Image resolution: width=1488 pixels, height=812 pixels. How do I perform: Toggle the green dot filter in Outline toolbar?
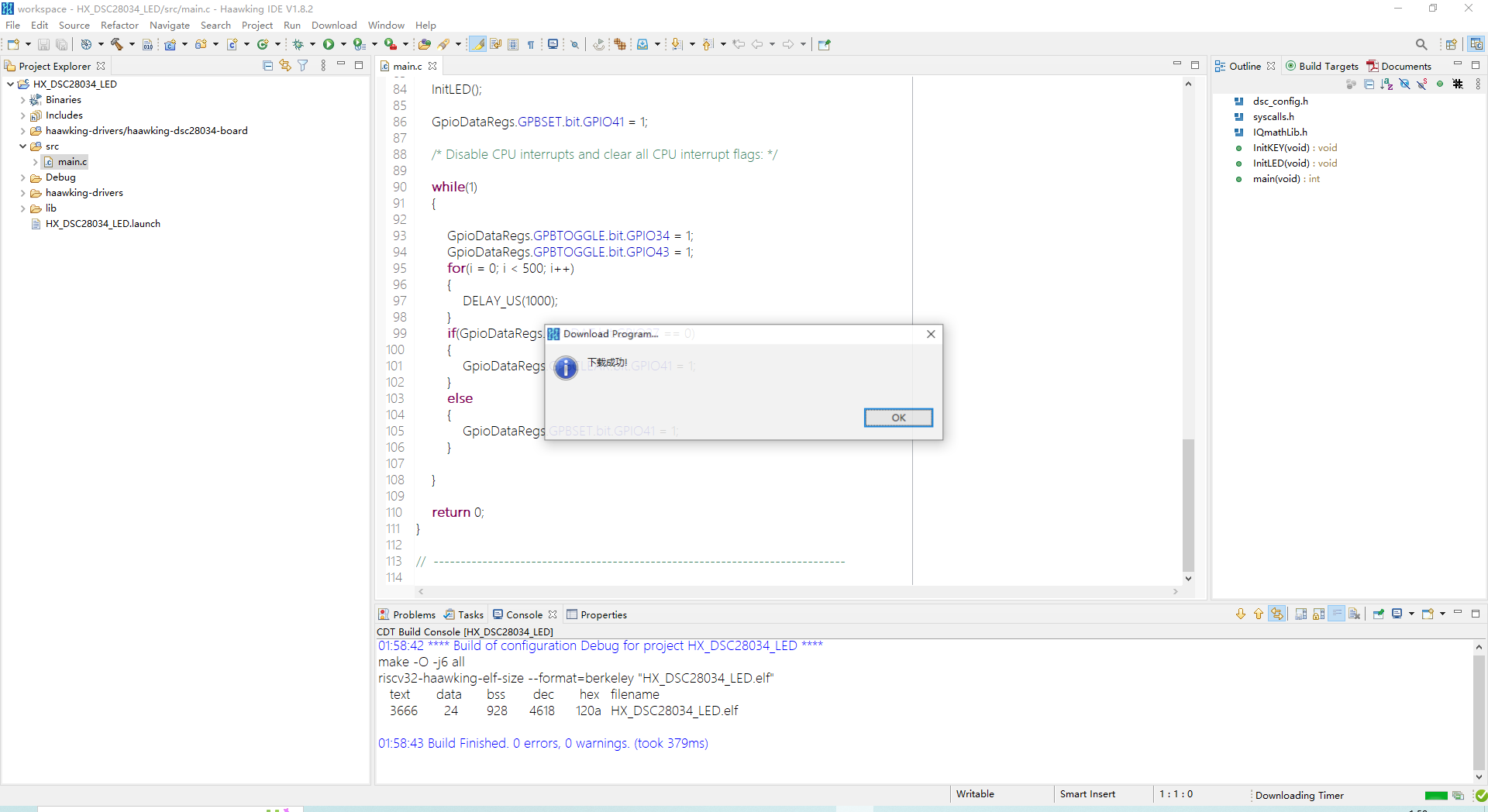(x=1440, y=84)
